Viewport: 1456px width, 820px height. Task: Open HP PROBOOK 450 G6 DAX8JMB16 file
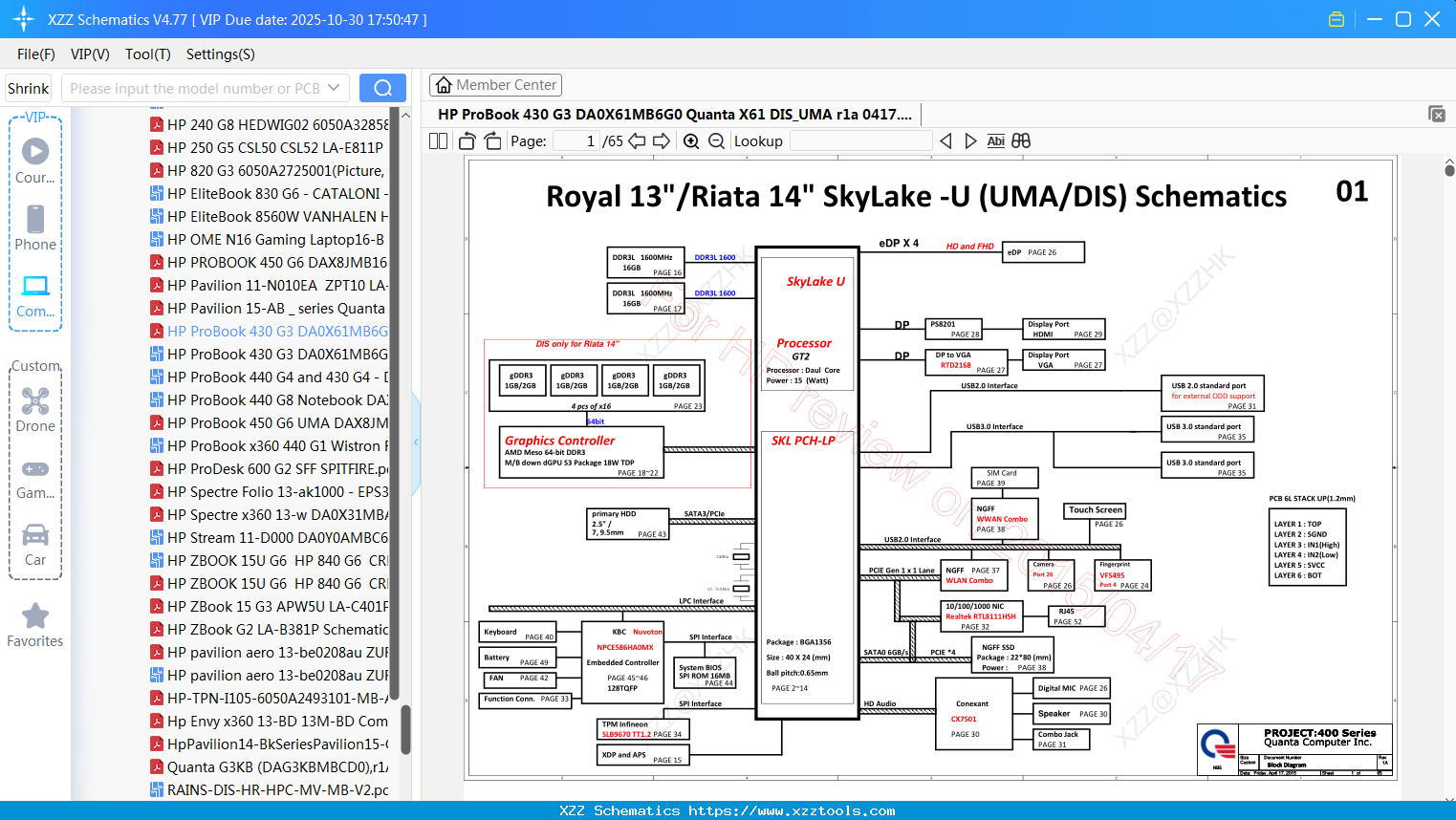pyautogui.click(x=270, y=262)
